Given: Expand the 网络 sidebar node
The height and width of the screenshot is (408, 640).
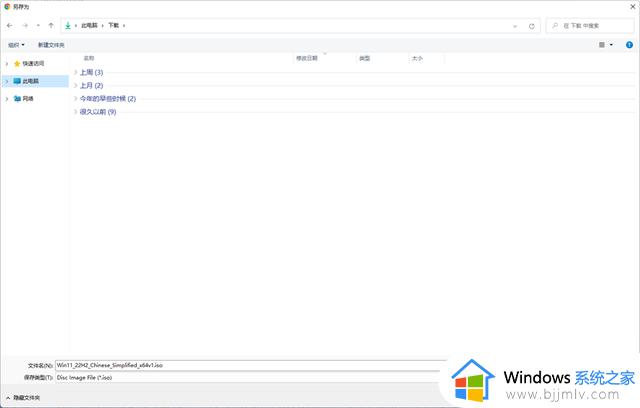Looking at the screenshot, I should coord(7,99).
